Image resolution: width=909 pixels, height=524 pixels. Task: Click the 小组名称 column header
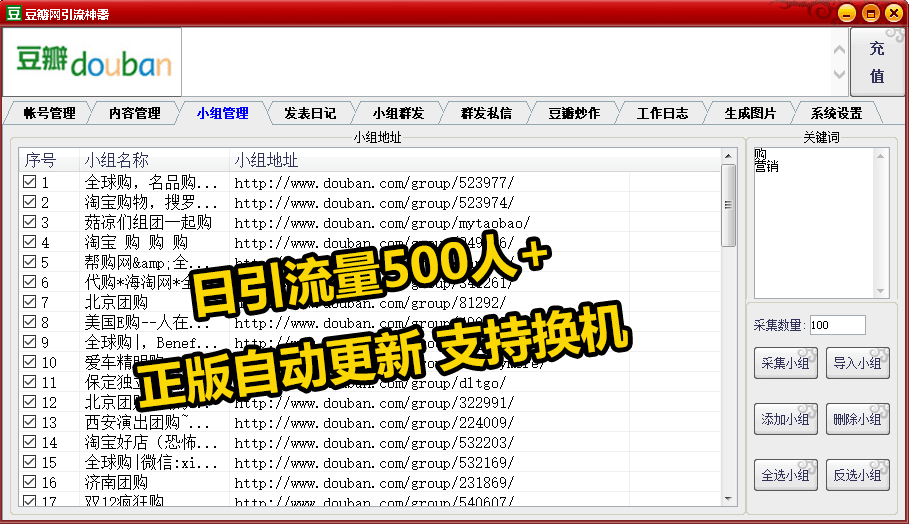pos(154,160)
